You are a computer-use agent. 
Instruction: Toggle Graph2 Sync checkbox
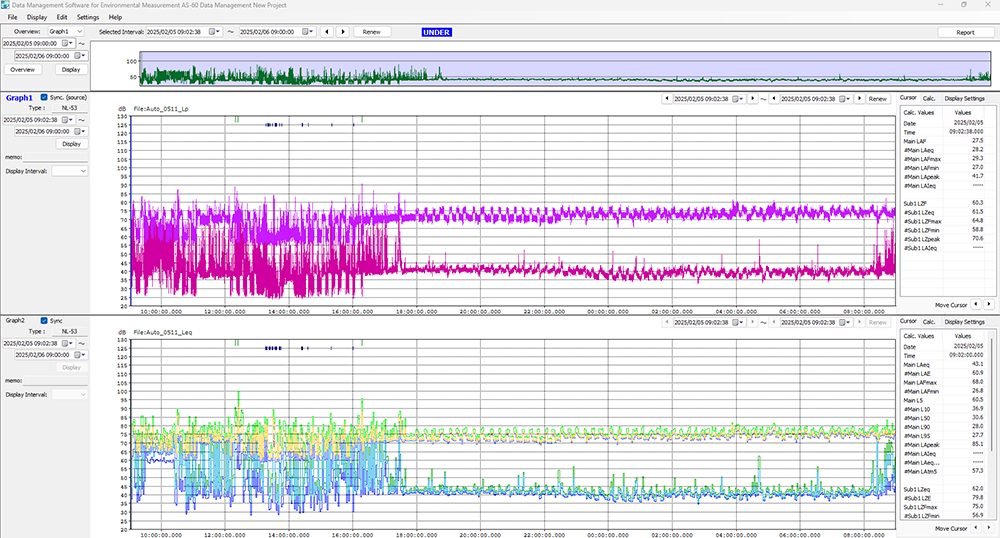(x=44, y=321)
